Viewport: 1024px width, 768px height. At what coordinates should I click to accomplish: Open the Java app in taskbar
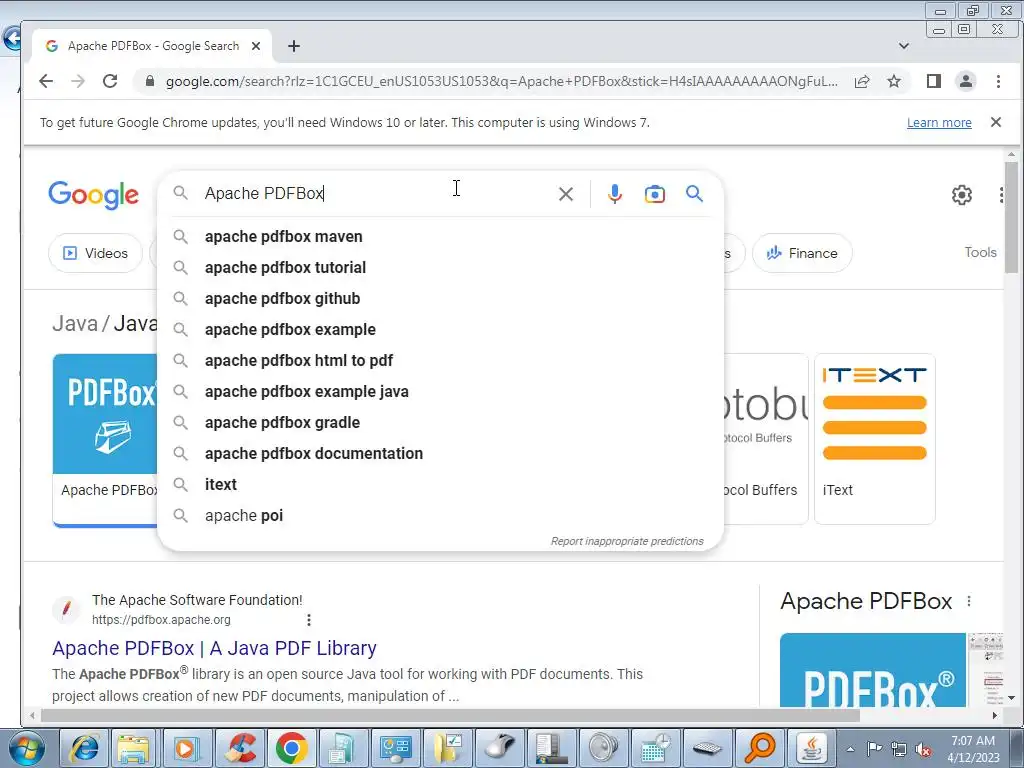coord(812,748)
